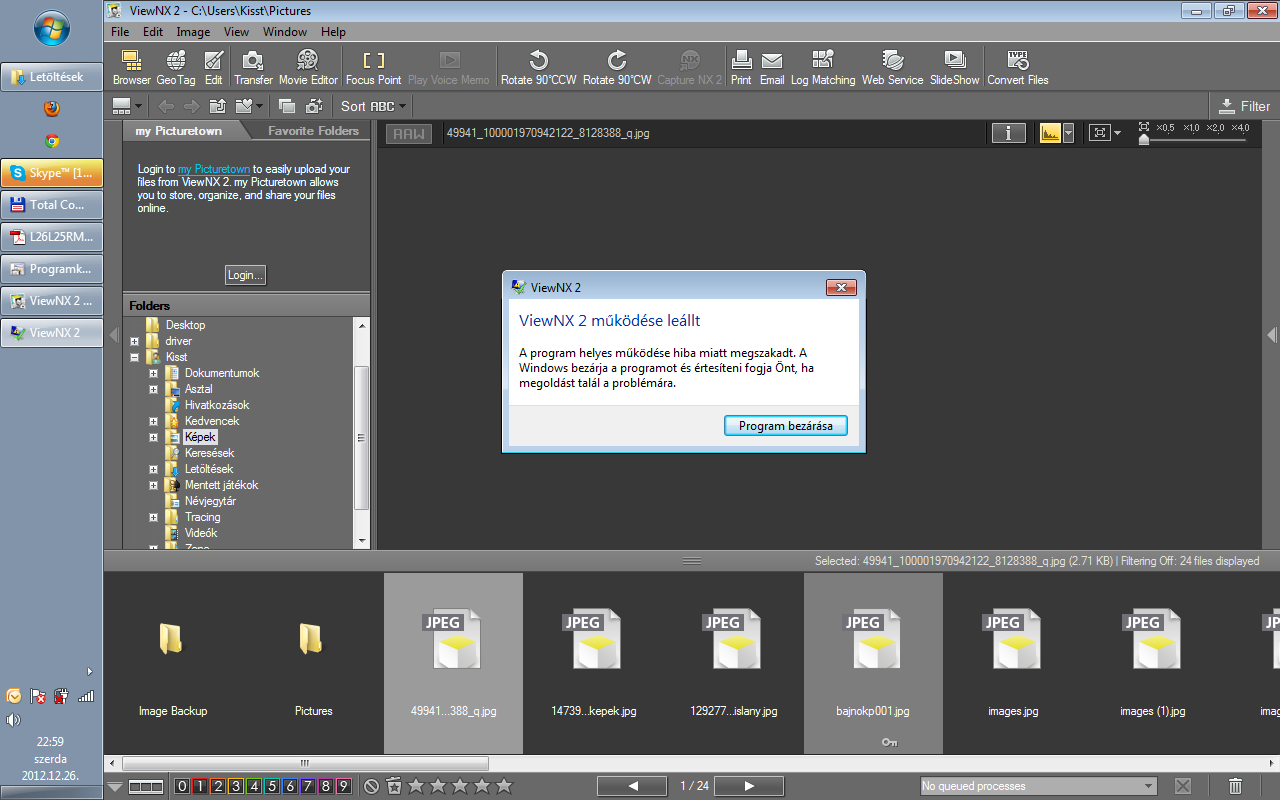Screen dimensions: 1280x800
Task: Open the Image menu
Action: pos(193,32)
